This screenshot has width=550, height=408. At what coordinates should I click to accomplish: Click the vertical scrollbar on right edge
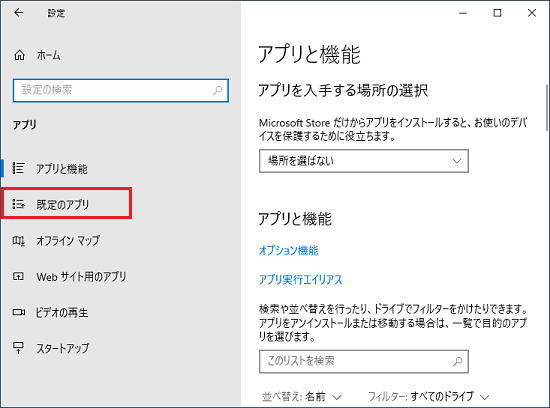[546, 108]
